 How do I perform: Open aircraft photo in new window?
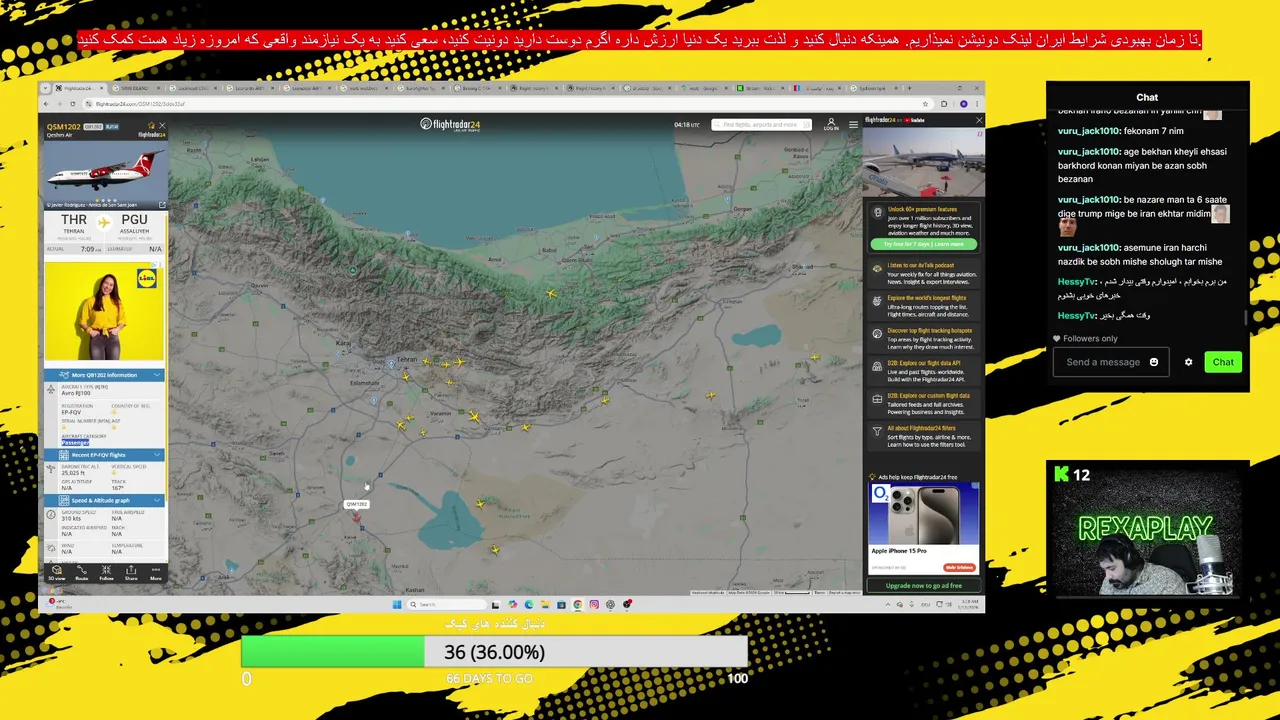(162, 205)
